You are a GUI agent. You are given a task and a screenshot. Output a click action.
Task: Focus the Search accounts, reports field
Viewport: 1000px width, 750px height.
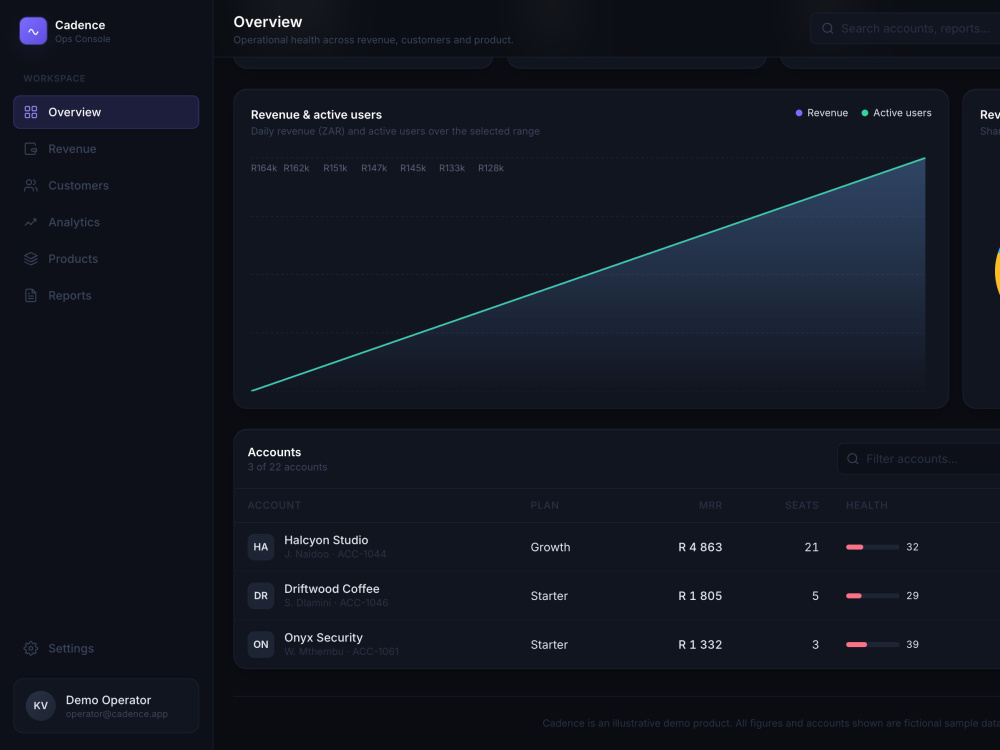[x=906, y=28]
